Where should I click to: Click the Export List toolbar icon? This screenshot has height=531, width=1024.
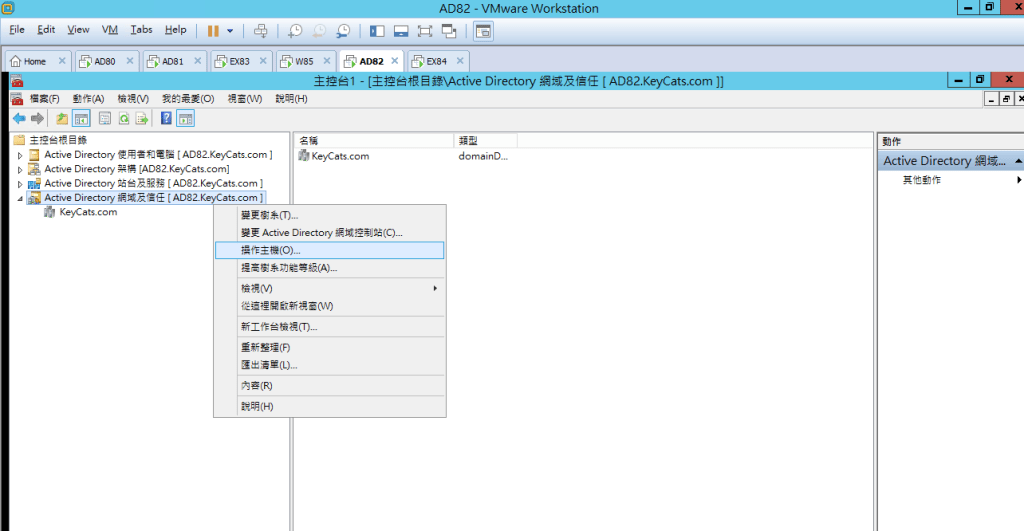(x=142, y=118)
